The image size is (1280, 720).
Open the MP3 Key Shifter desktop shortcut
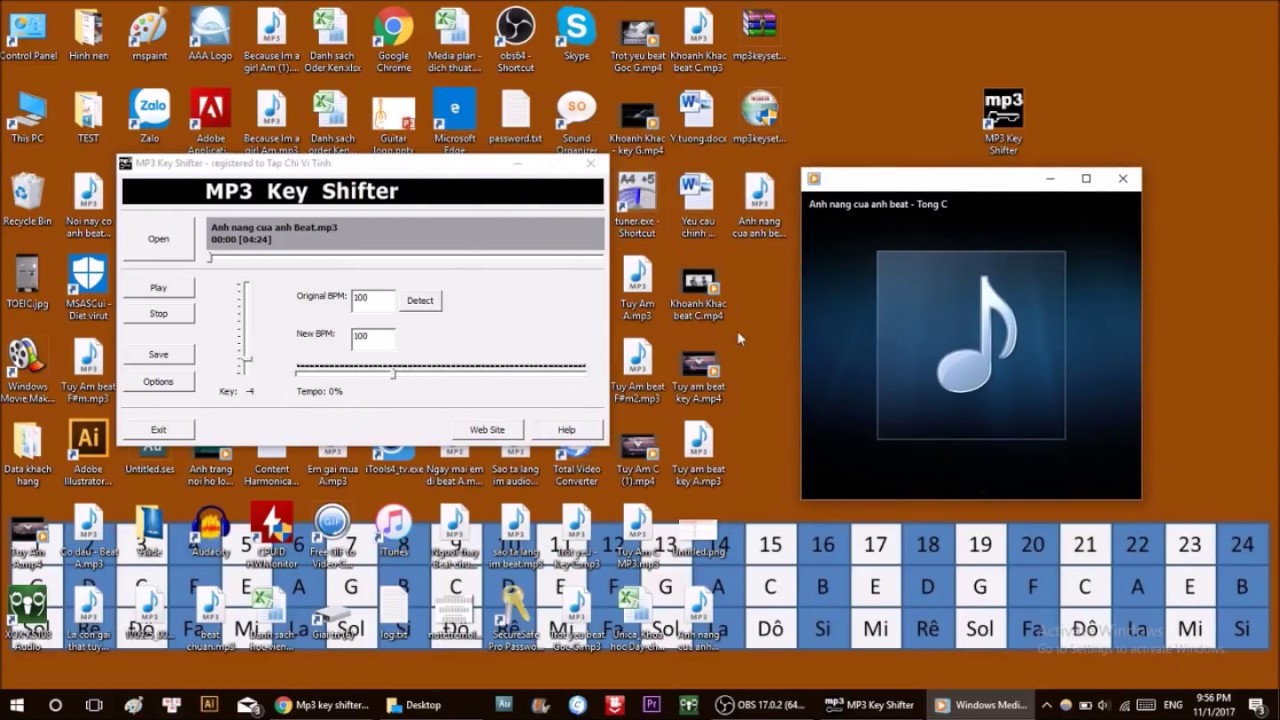[1003, 122]
